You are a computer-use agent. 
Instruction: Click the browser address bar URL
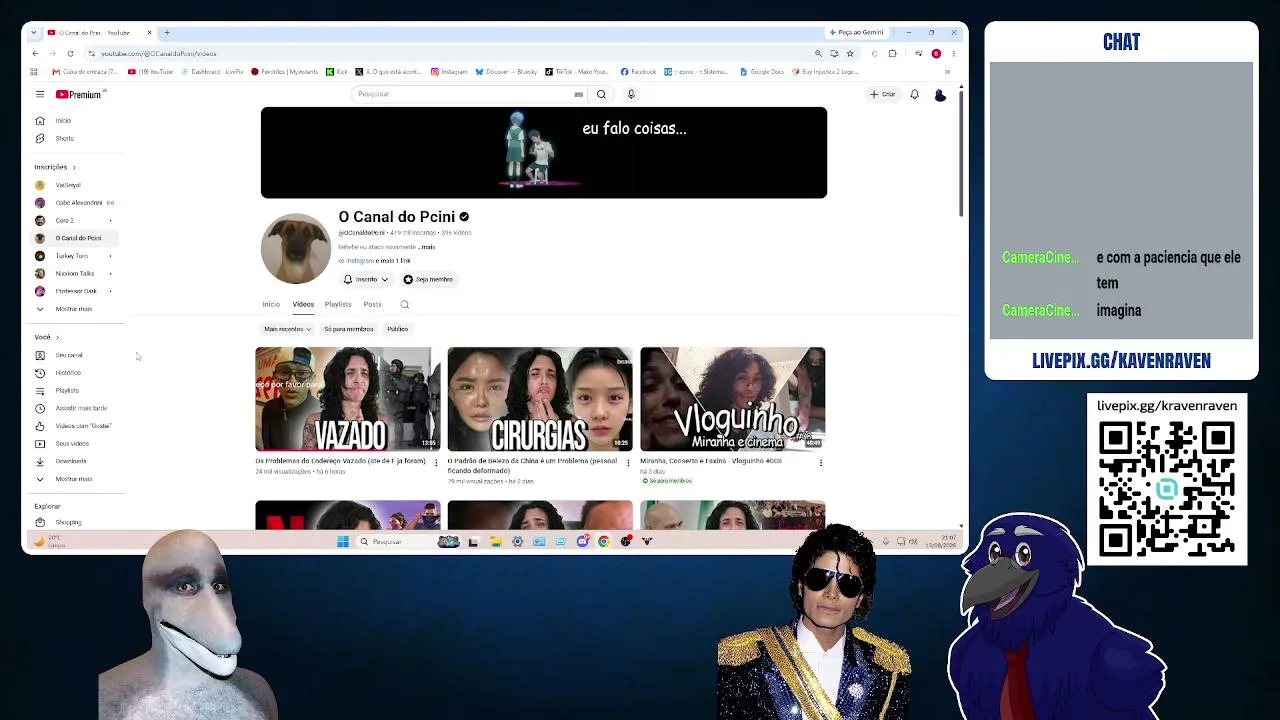click(x=158, y=54)
